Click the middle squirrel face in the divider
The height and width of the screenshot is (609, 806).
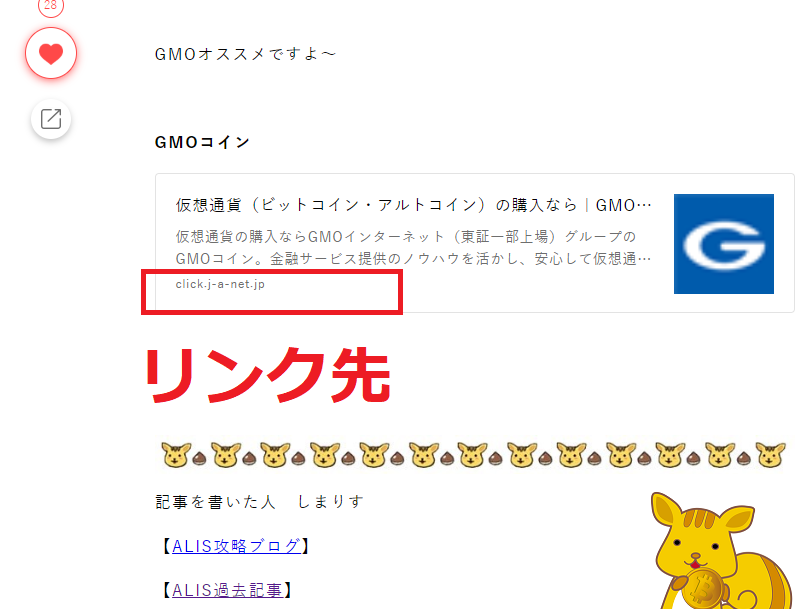pyautogui.click(x=473, y=455)
